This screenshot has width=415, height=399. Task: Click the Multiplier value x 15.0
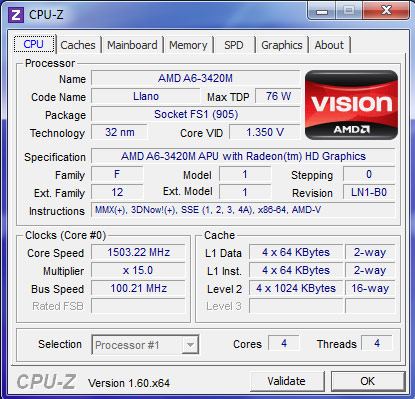[x=138, y=270]
